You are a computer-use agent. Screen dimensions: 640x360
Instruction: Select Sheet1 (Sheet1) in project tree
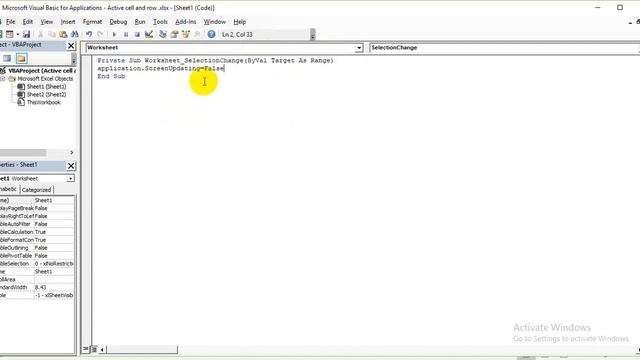click(x=46, y=87)
